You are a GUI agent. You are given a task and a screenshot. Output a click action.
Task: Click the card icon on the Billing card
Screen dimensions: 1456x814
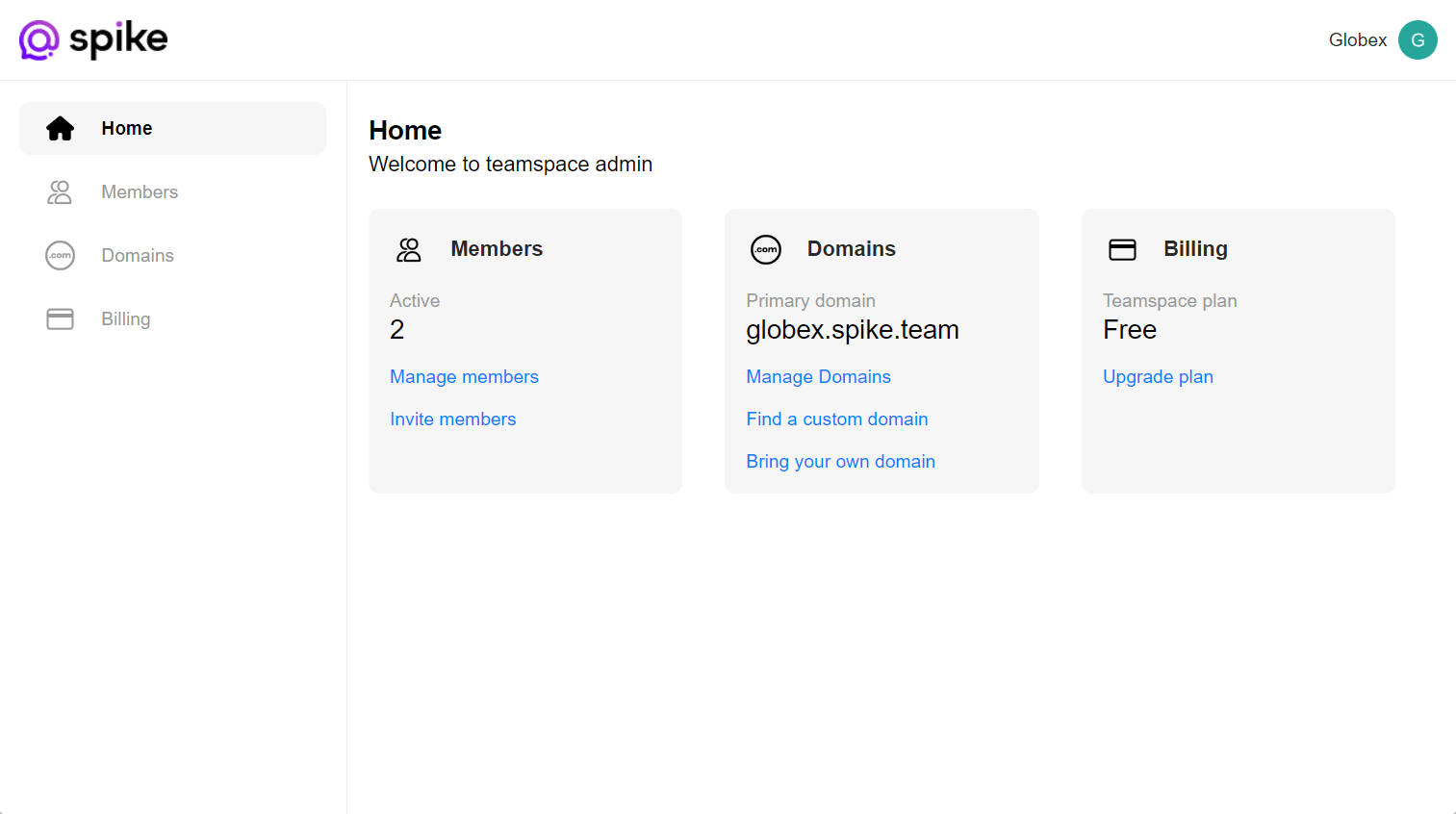tap(1122, 248)
